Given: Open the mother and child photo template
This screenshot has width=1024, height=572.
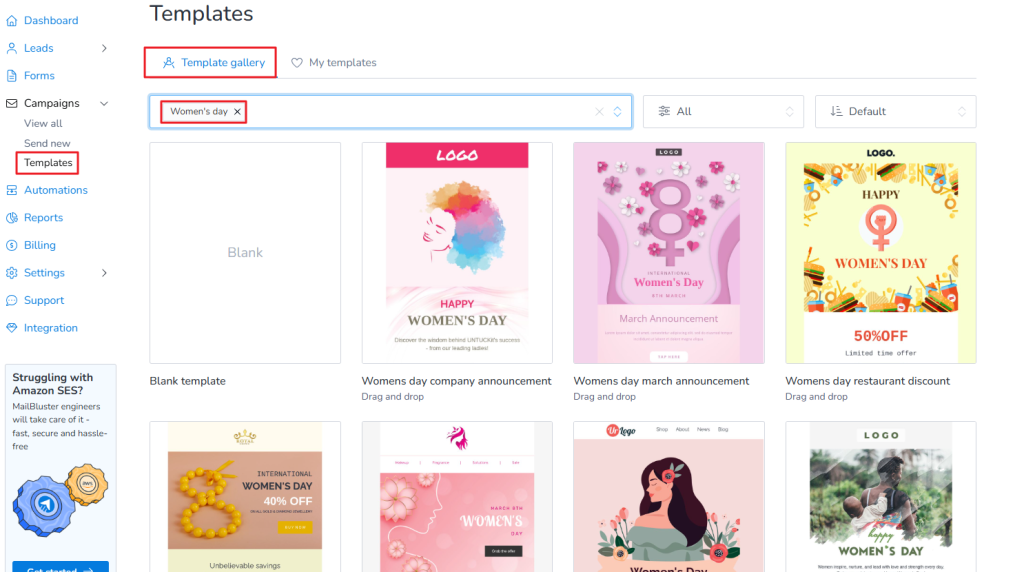Looking at the screenshot, I should pyautogui.click(x=881, y=497).
